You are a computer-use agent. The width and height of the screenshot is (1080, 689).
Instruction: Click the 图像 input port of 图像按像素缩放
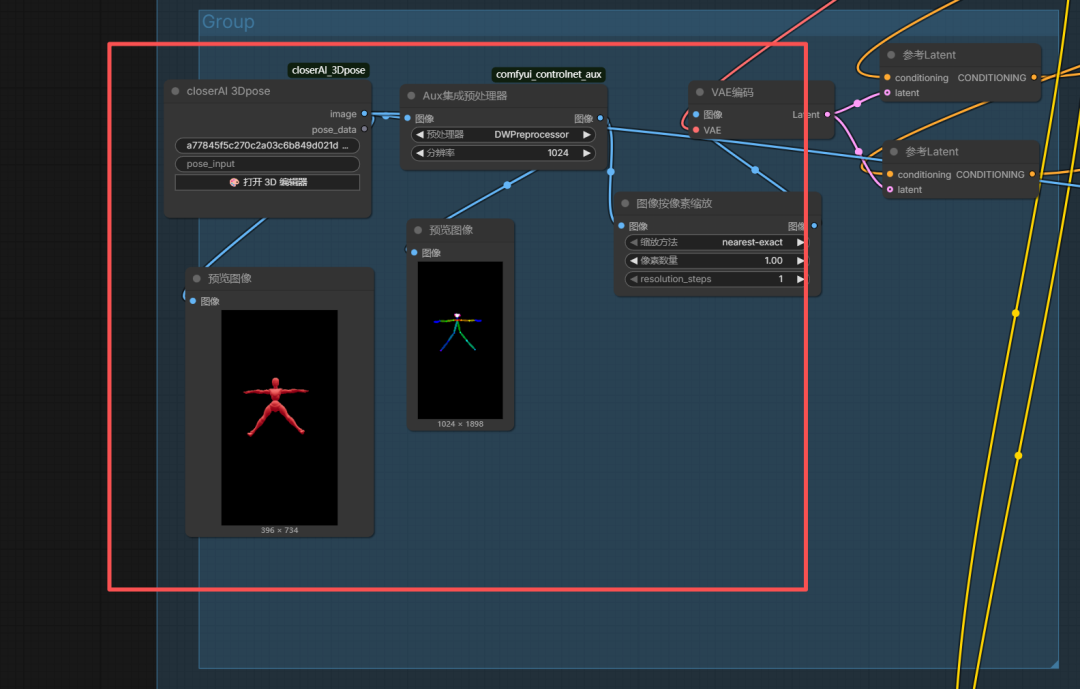tap(621, 226)
